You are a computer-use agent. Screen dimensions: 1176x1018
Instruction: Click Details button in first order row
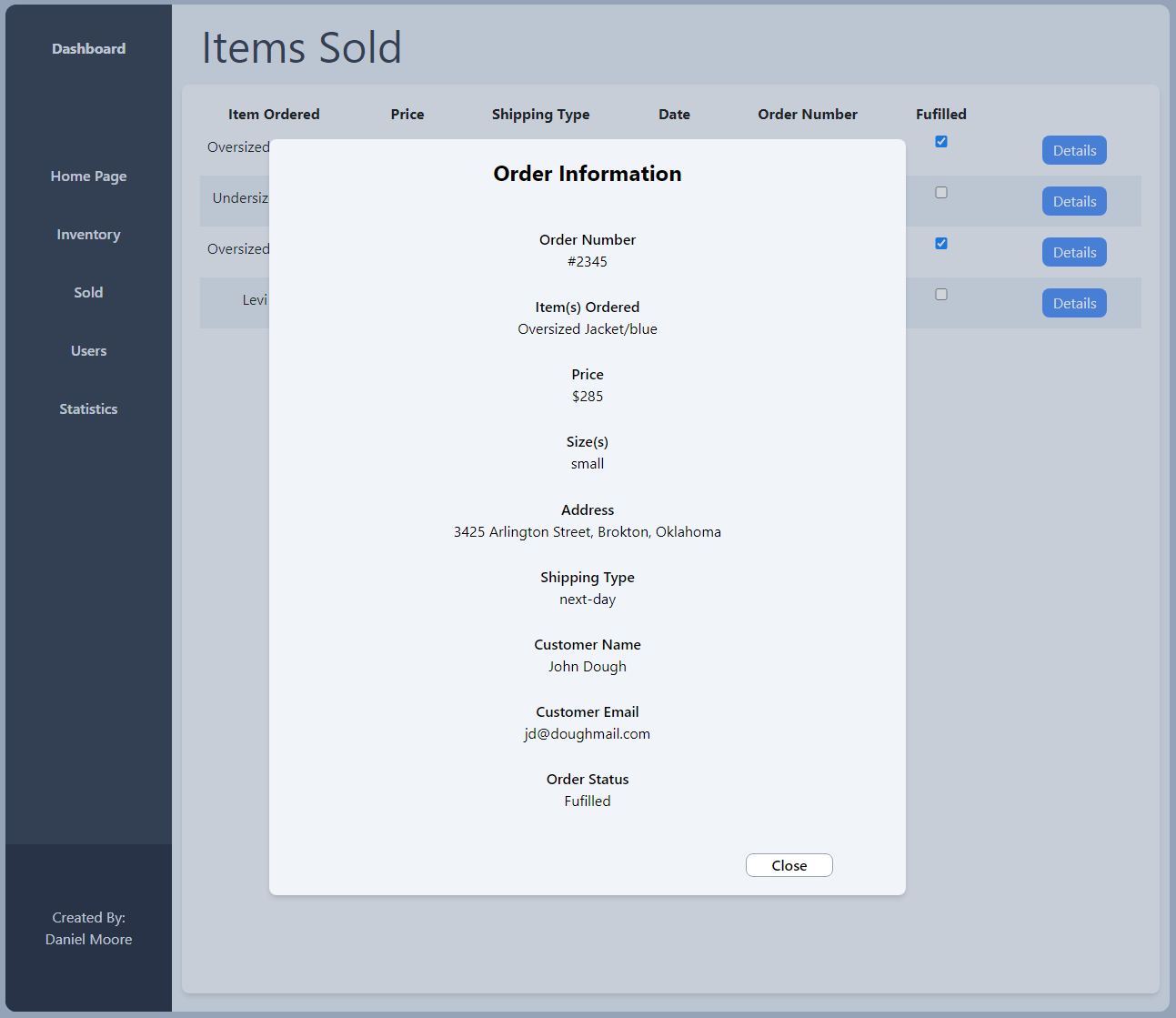[x=1074, y=151]
